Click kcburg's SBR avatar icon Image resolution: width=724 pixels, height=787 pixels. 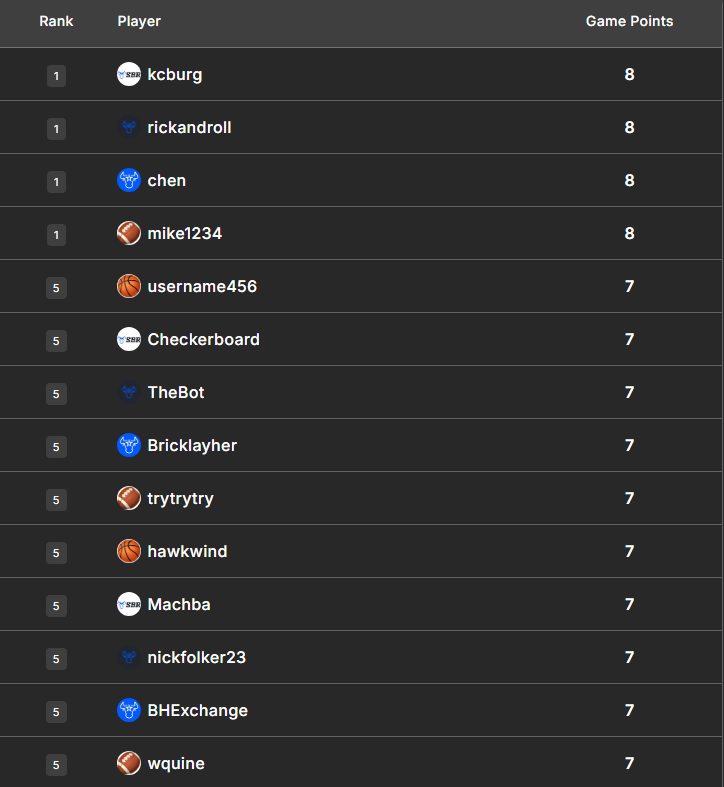129,74
